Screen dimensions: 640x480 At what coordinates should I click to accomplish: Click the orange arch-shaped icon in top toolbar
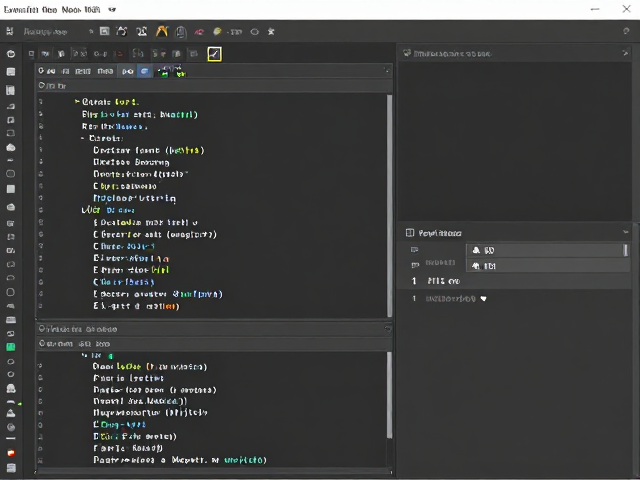coord(162,31)
